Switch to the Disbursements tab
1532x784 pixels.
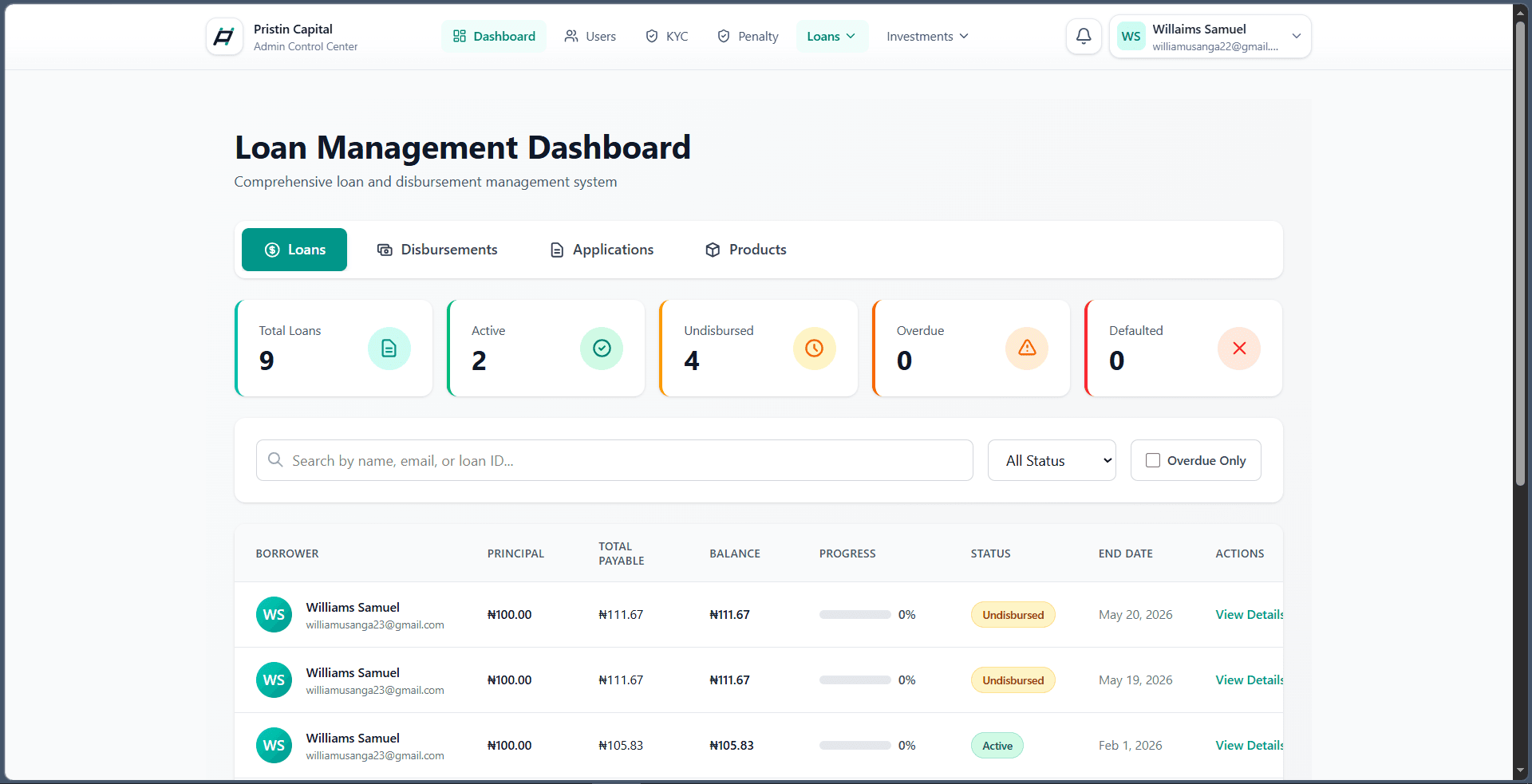coord(437,250)
